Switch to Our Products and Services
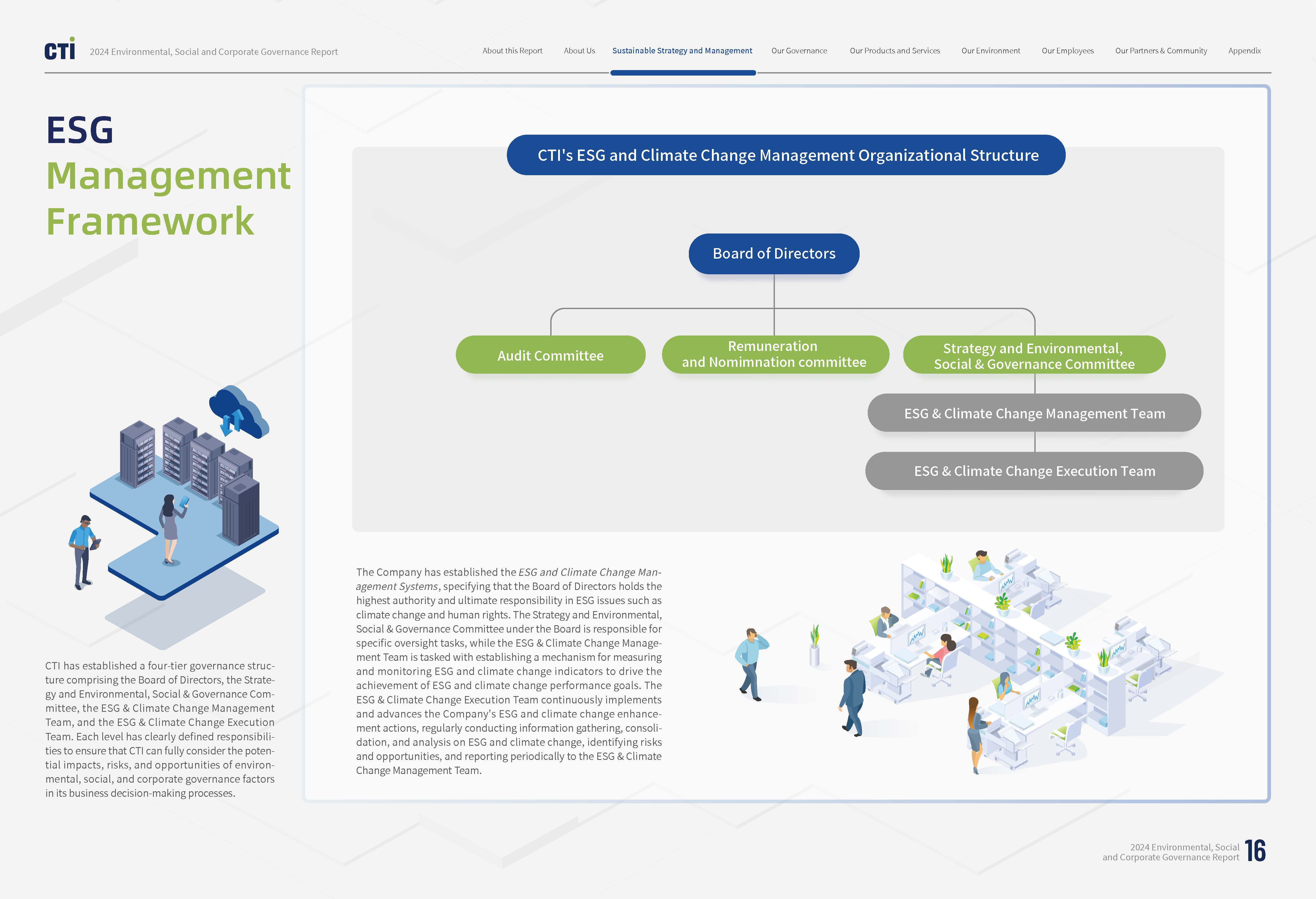 [895, 51]
